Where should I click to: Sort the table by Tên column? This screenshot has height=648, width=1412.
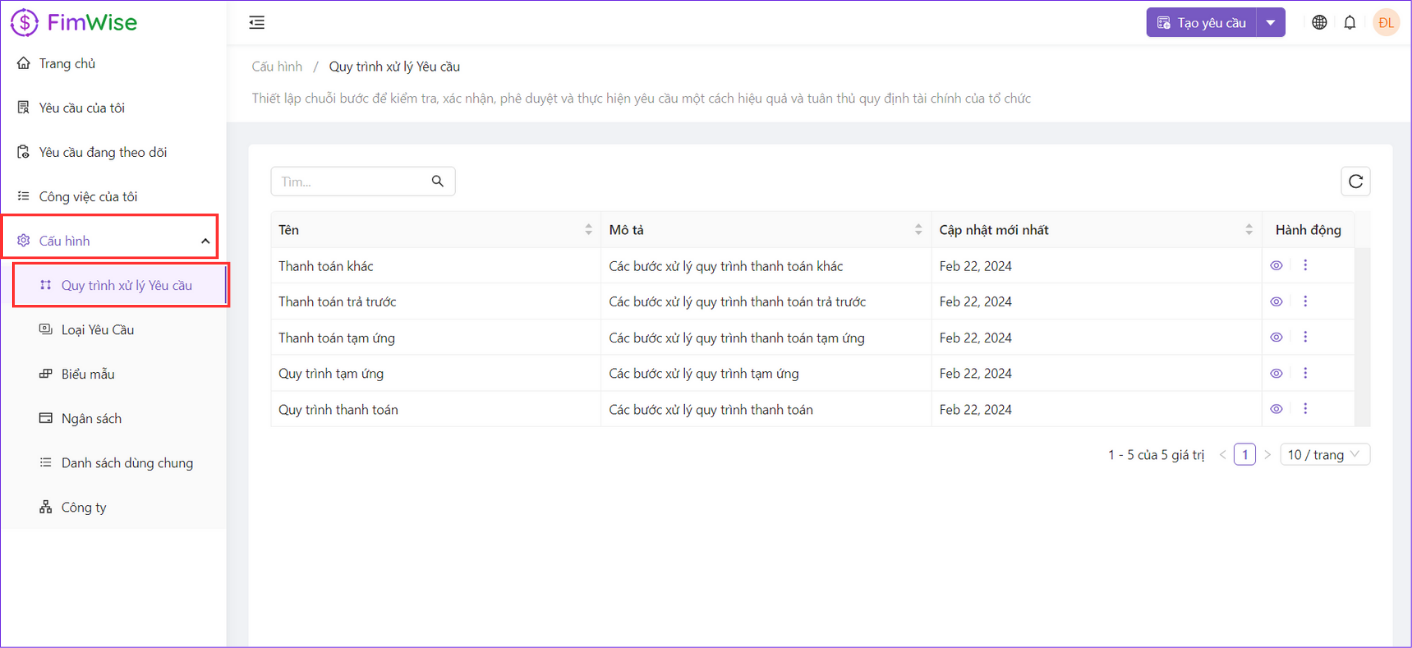[x=588, y=230]
